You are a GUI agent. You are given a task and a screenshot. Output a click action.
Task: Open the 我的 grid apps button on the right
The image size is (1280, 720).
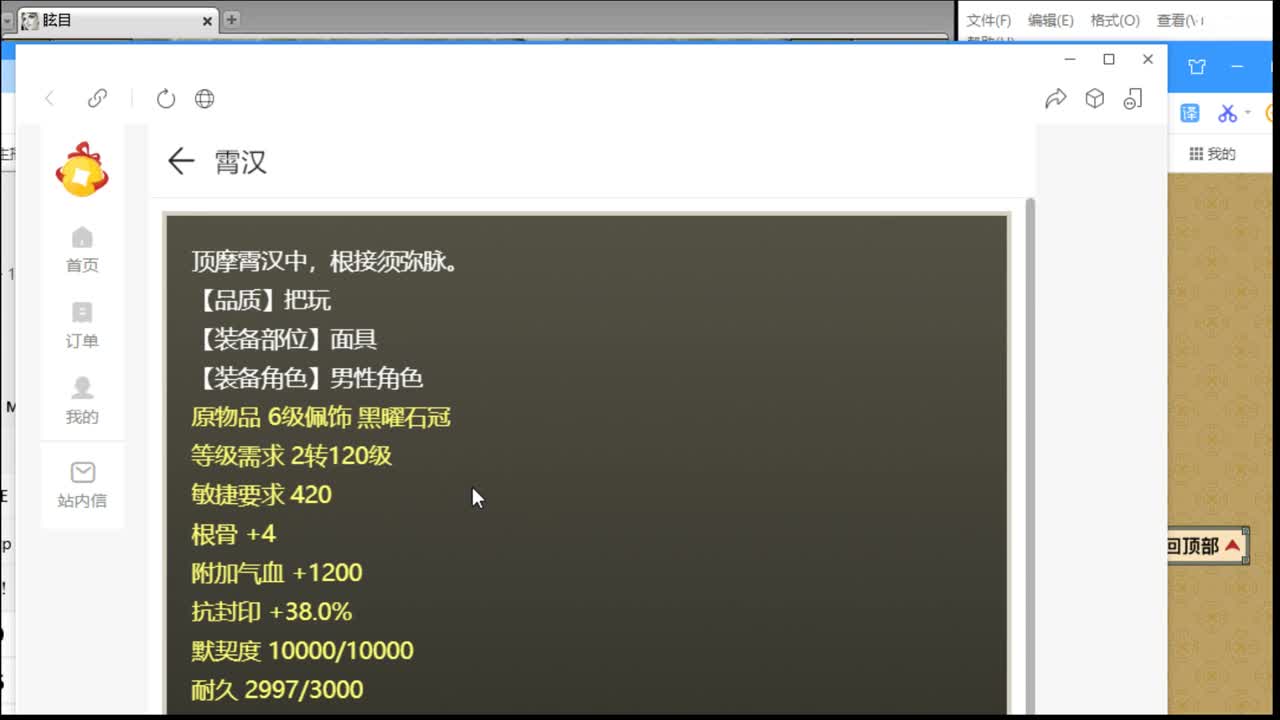click(1212, 154)
